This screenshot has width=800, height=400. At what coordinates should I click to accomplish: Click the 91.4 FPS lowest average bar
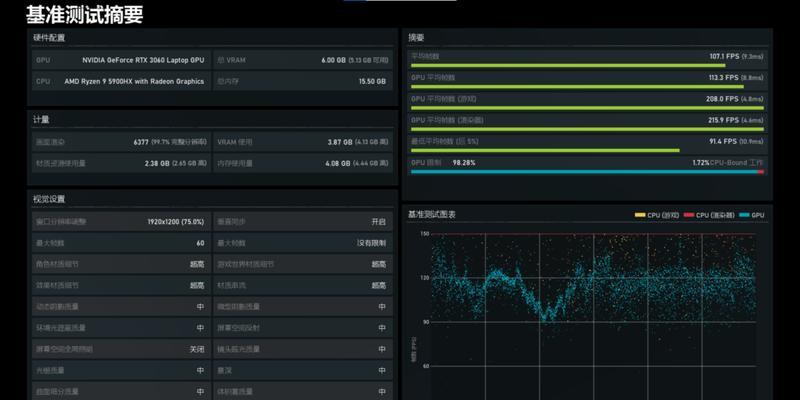pyautogui.click(x=545, y=151)
